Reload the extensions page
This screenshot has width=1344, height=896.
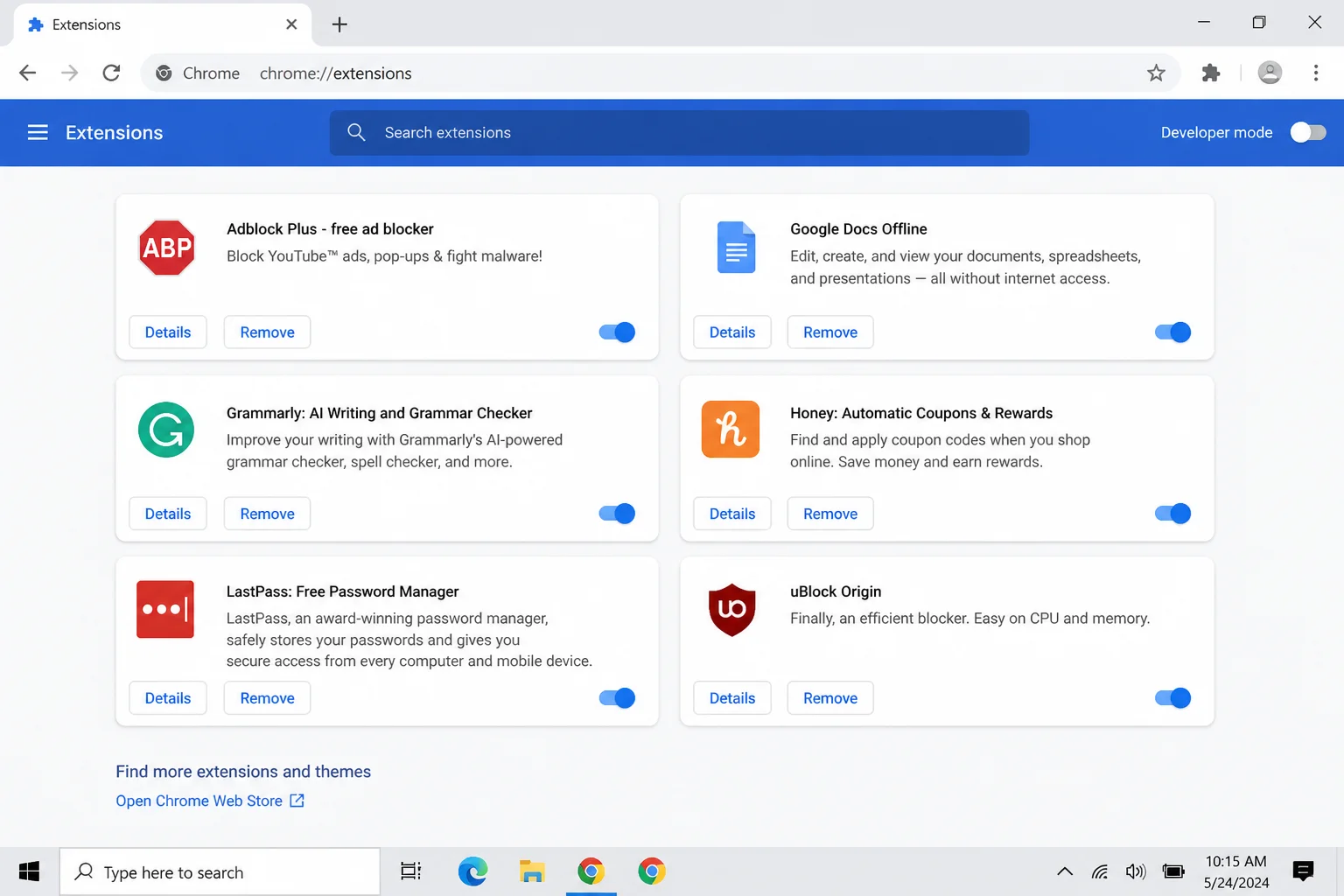click(111, 73)
